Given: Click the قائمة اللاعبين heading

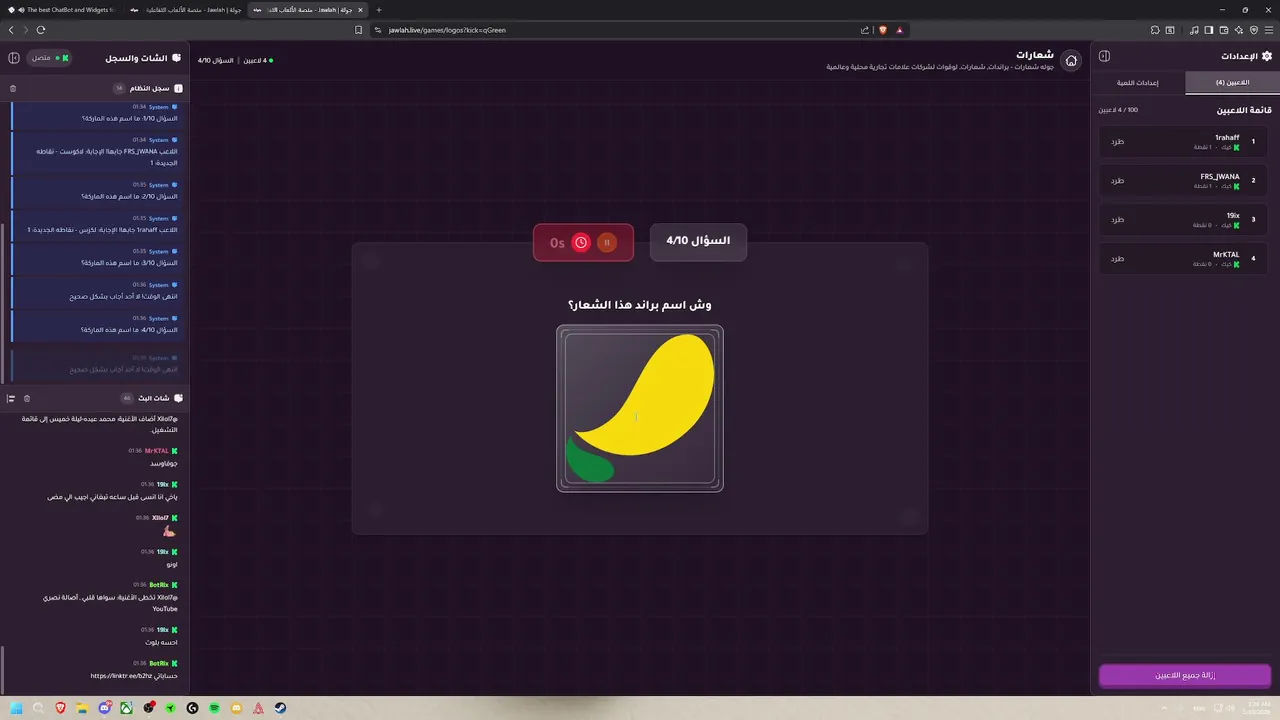Looking at the screenshot, I should tap(1244, 110).
